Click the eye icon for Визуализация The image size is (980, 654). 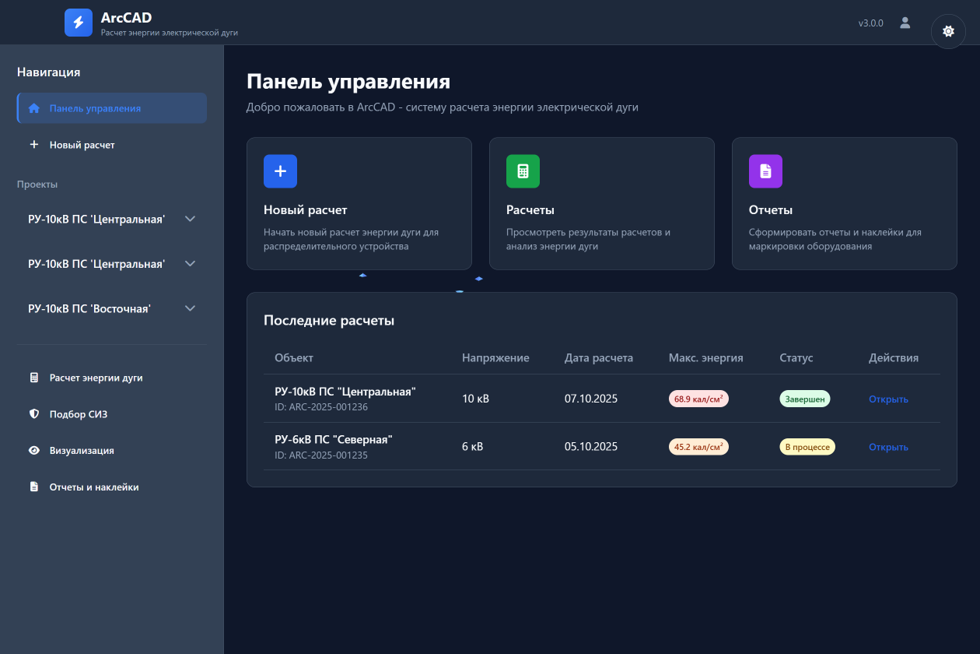click(x=34, y=451)
